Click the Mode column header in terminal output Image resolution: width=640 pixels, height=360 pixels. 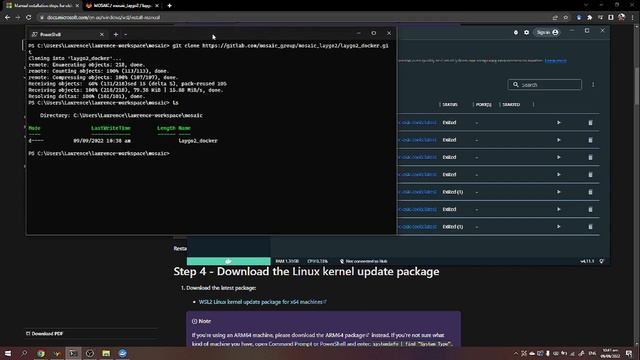click(x=34, y=128)
